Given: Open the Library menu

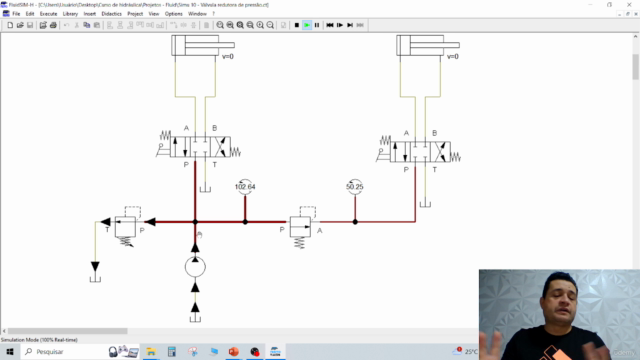Looking at the screenshot, I should (70, 14).
